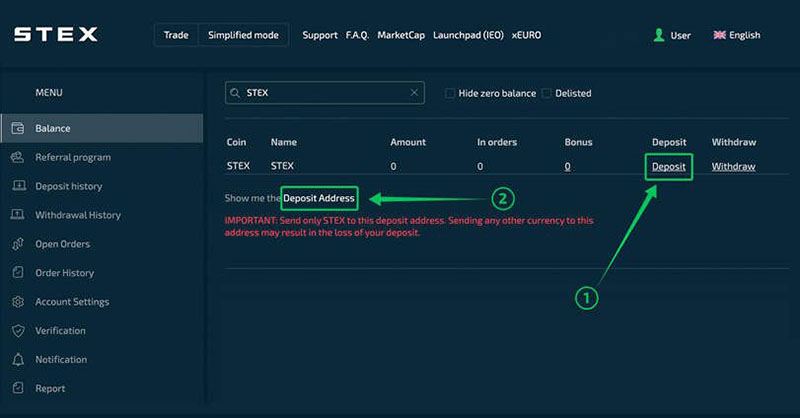
Task: Toggle the Delisted checkbox
Action: coord(546,93)
